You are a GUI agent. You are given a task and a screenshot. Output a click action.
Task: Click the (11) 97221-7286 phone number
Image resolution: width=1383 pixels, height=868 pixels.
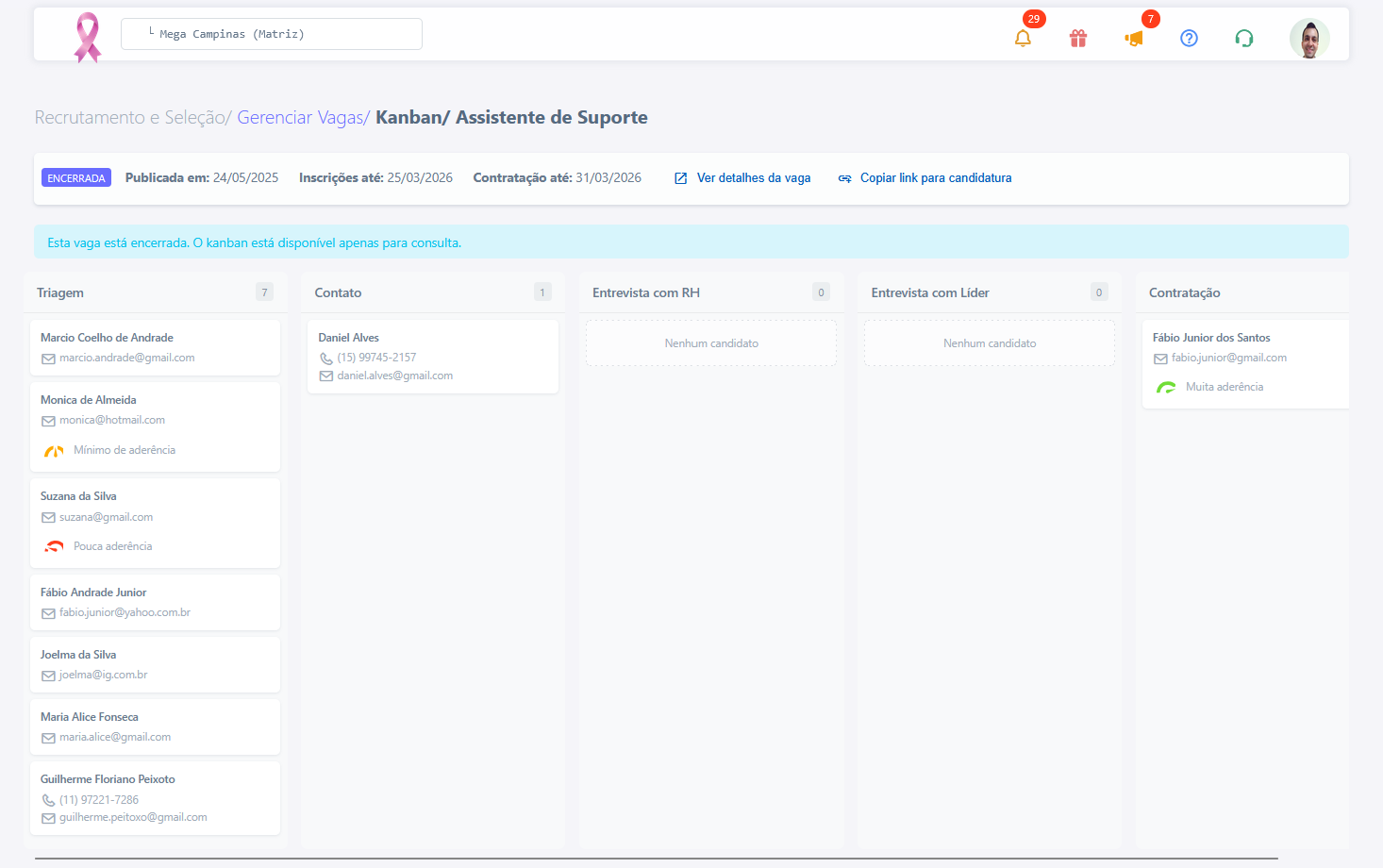pos(99,800)
